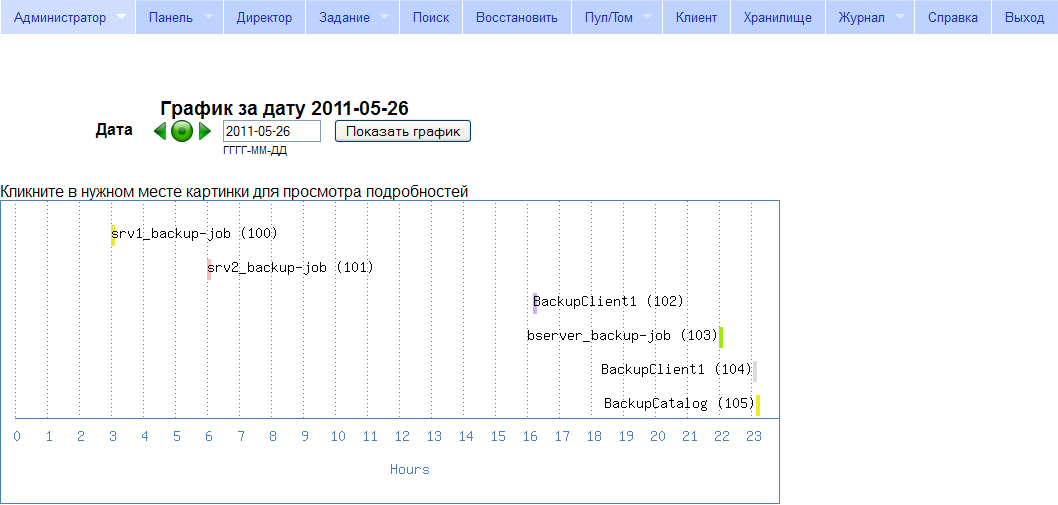Click Выход to log out
Screen dimensions: 1058x505
point(1024,18)
